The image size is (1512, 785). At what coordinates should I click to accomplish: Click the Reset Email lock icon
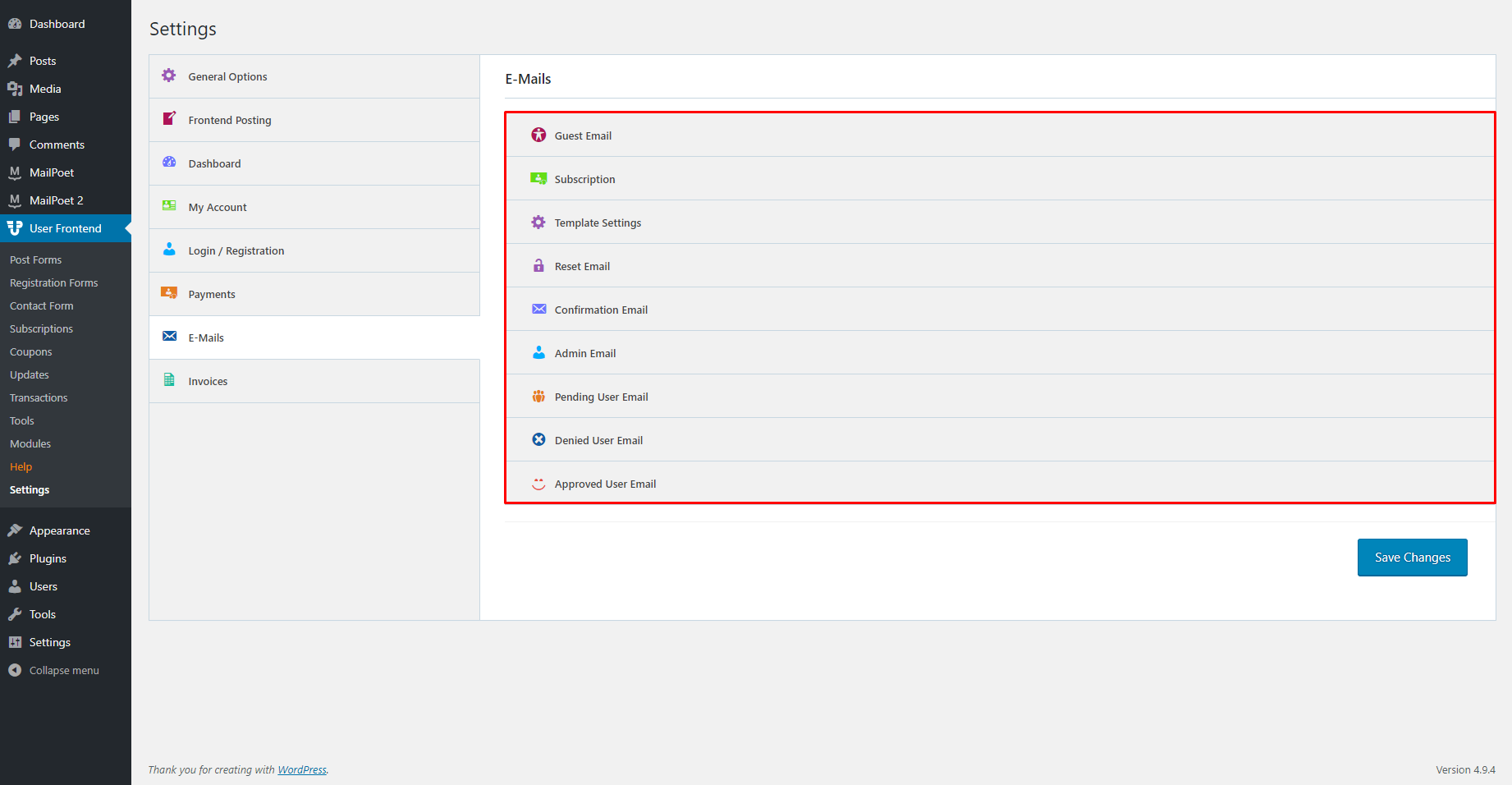(538, 265)
